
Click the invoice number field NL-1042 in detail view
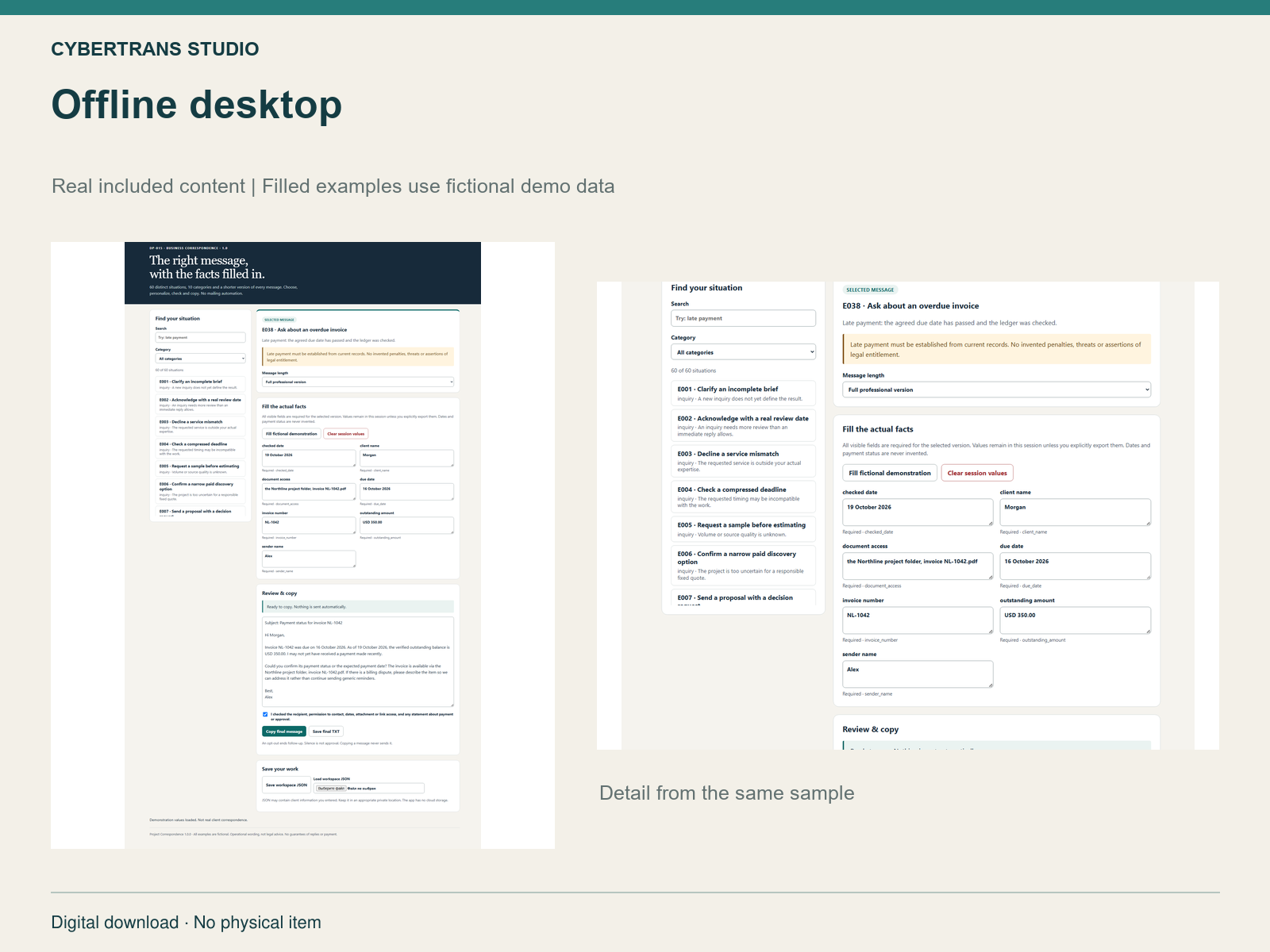tap(918, 620)
